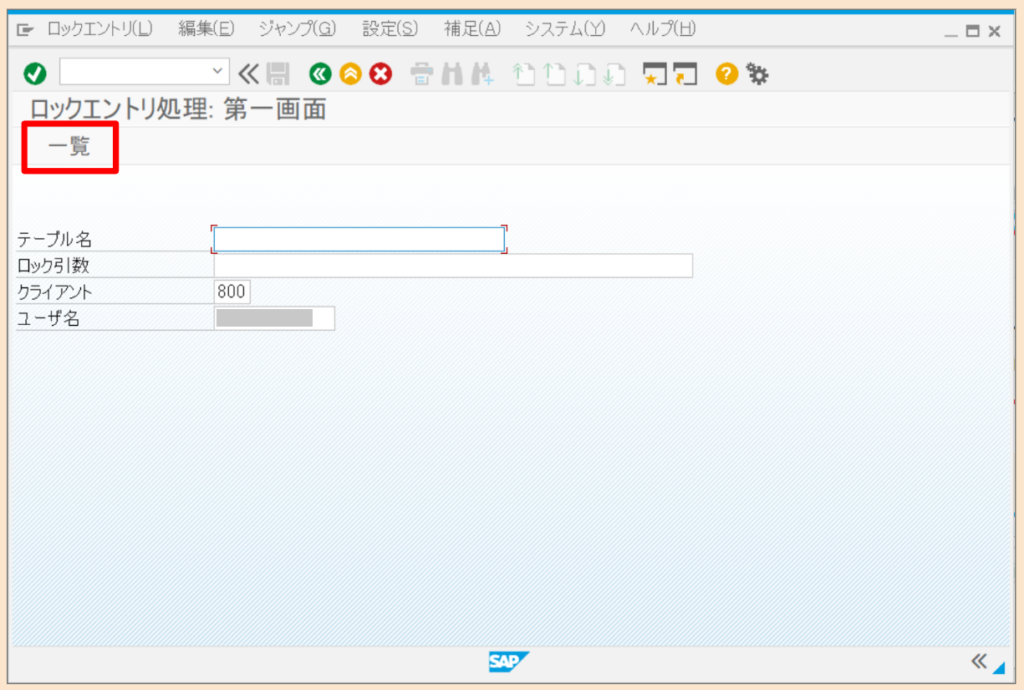Click the Print icon
1024x690 pixels.
point(421,74)
